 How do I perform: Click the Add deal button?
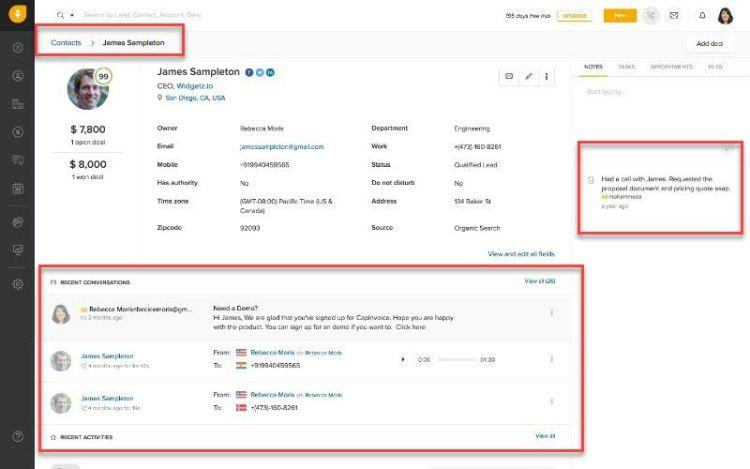pyautogui.click(x=710, y=44)
